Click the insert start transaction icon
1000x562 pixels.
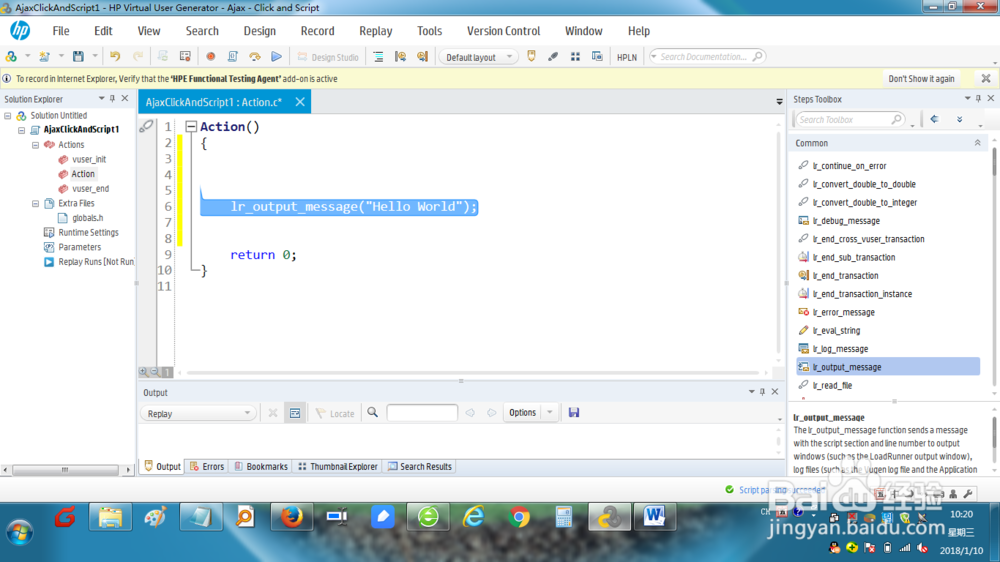(401, 57)
